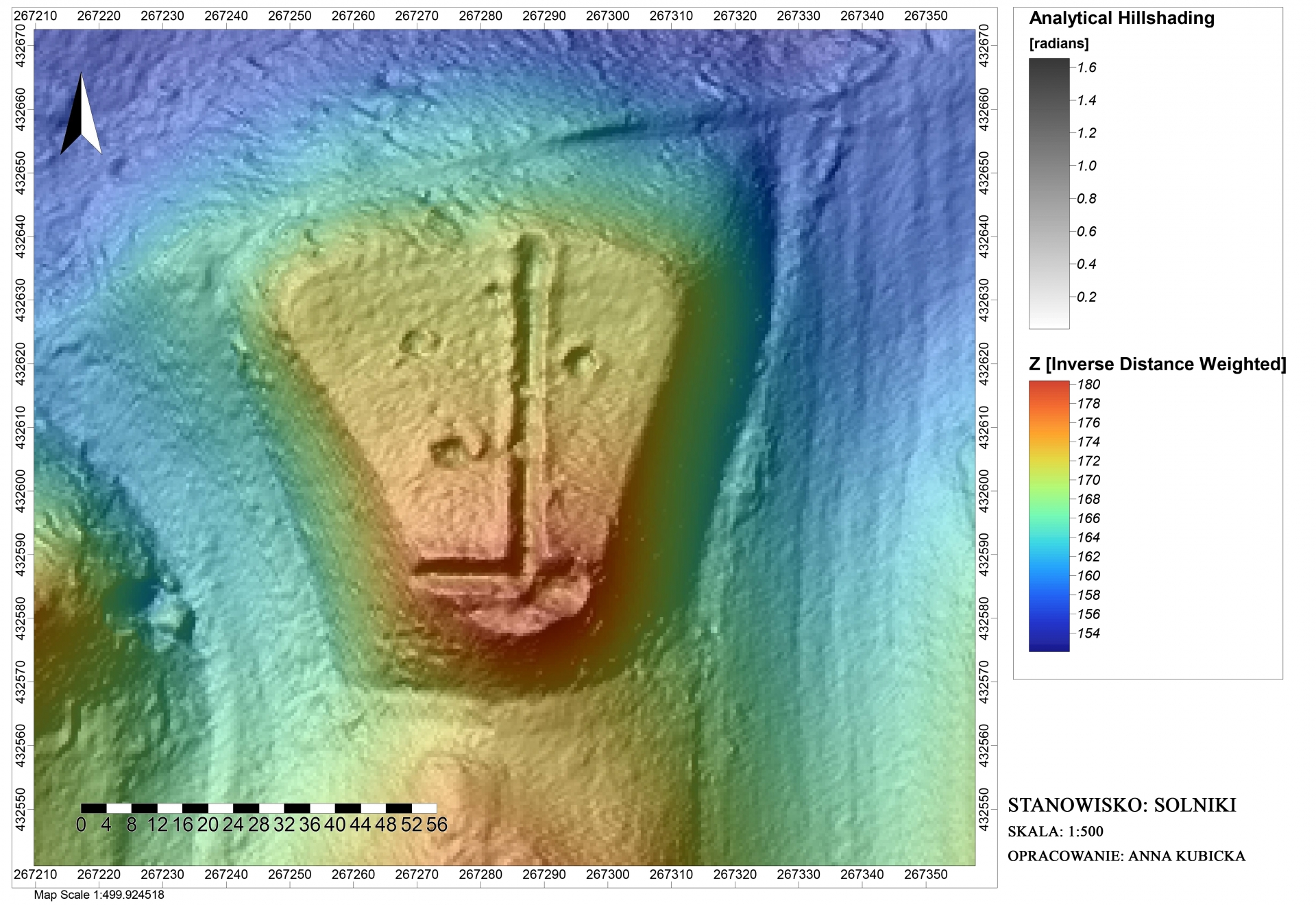The image size is (1316, 905).
Task: Click right axis northing label 432570
Action: [x=984, y=681]
